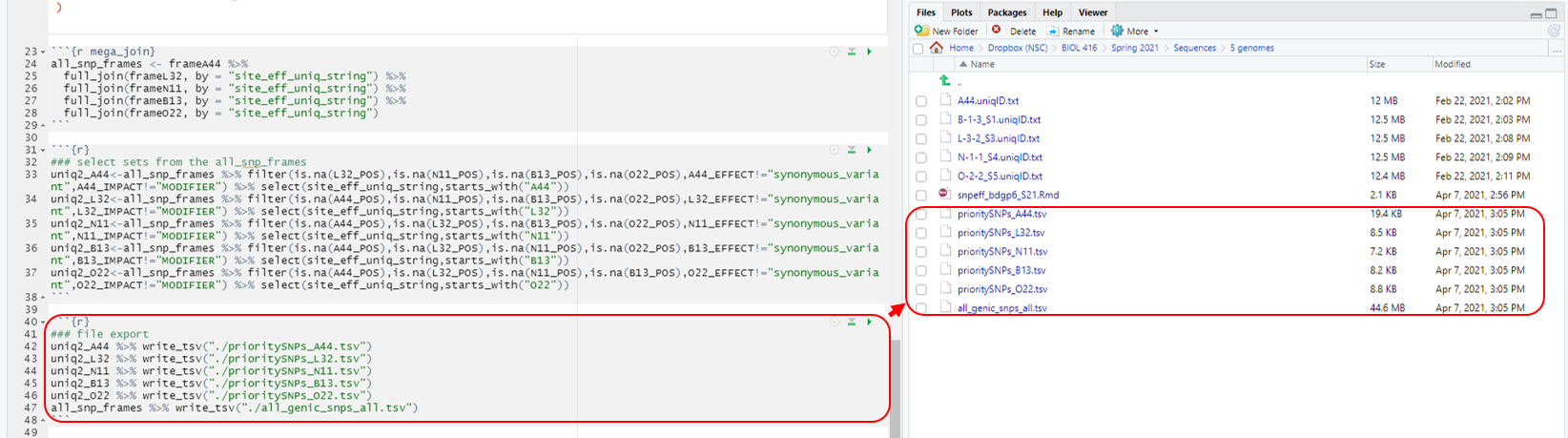Sort files by the Name column
The image size is (1568, 438).
(982, 65)
